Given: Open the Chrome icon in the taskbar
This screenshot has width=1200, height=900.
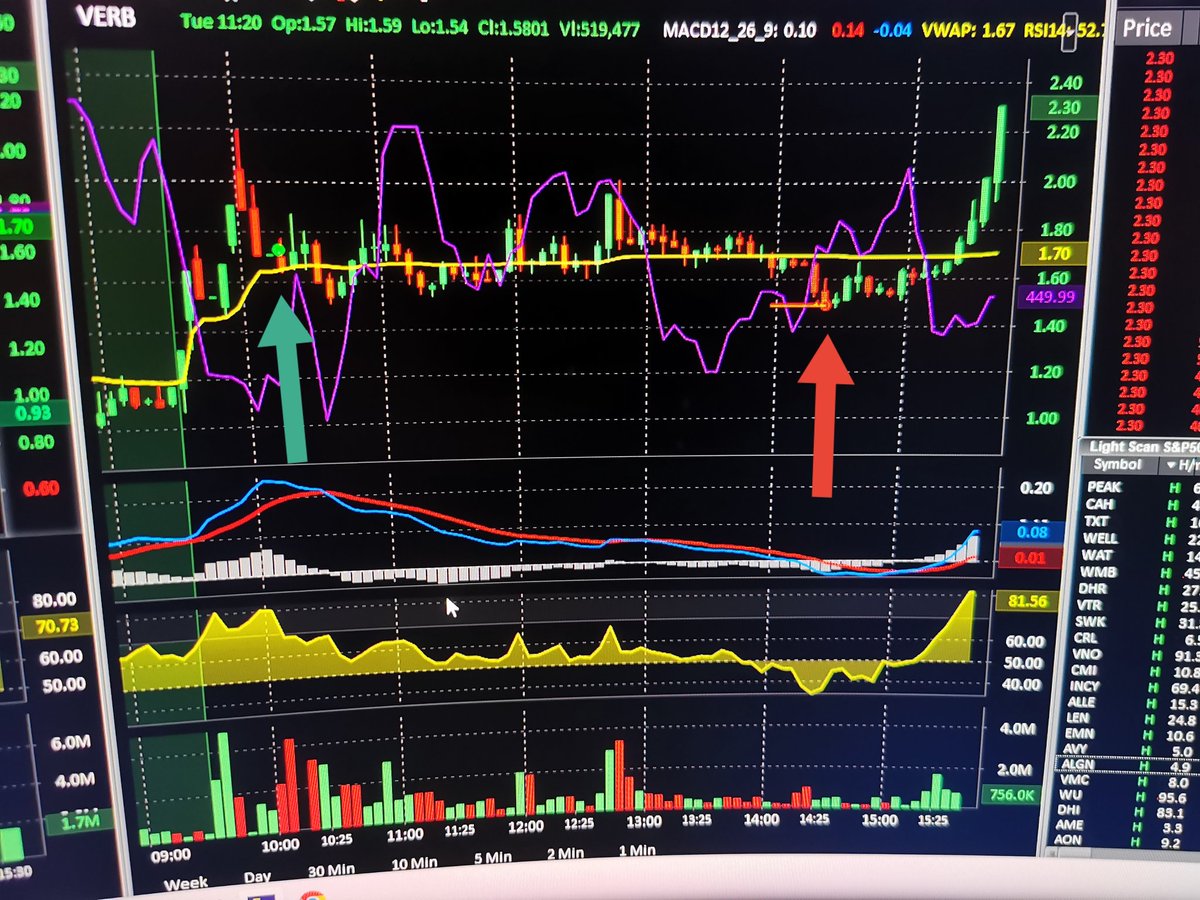Looking at the screenshot, I should point(313,895).
